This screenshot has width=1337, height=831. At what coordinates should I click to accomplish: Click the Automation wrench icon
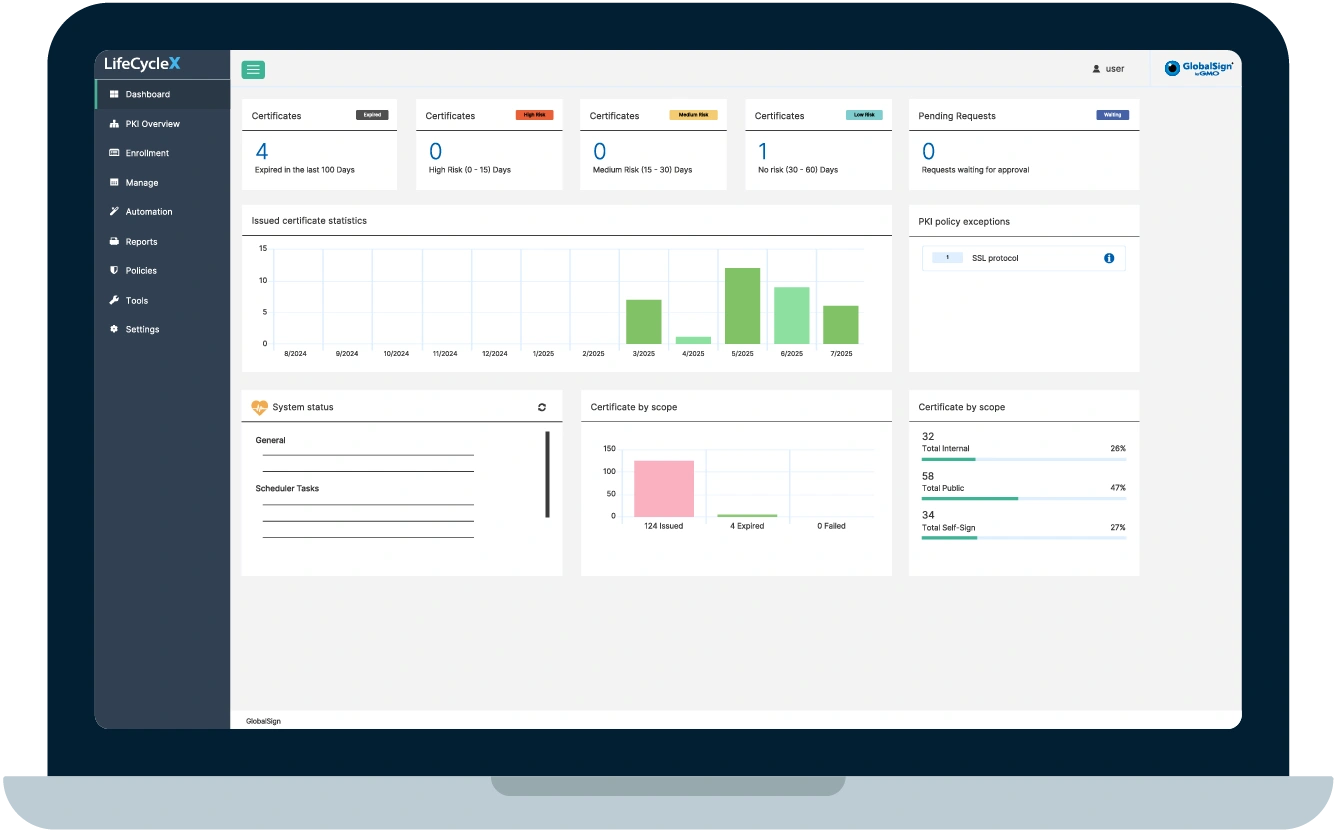click(x=113, y=211)
